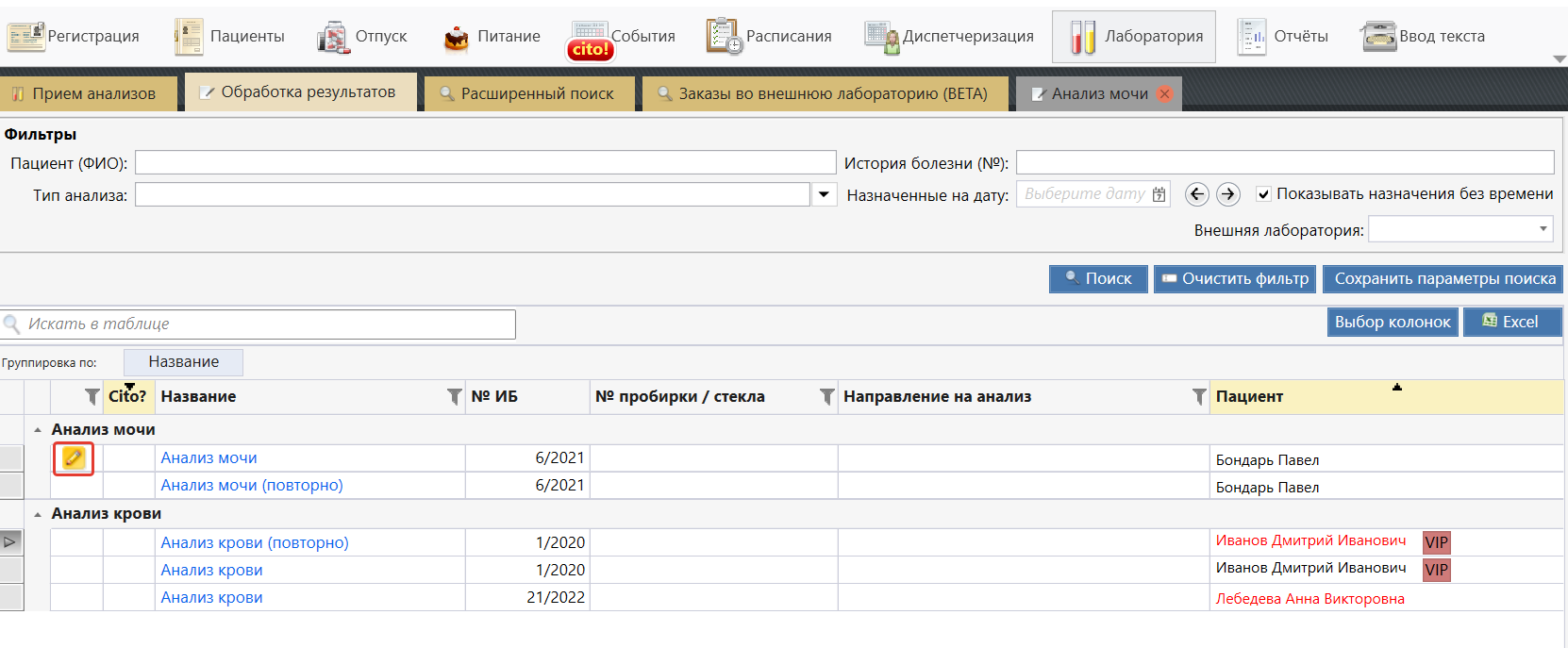Go to next date with right arrow
Screen dimensions: 1568x648
coord(1227,194)
